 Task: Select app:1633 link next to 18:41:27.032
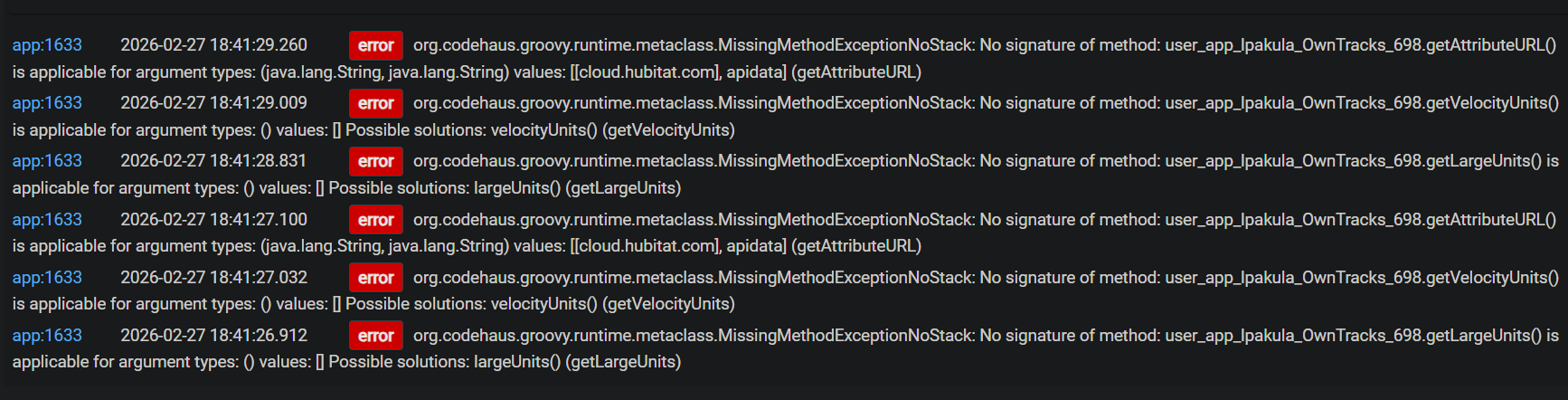[47, 278]
